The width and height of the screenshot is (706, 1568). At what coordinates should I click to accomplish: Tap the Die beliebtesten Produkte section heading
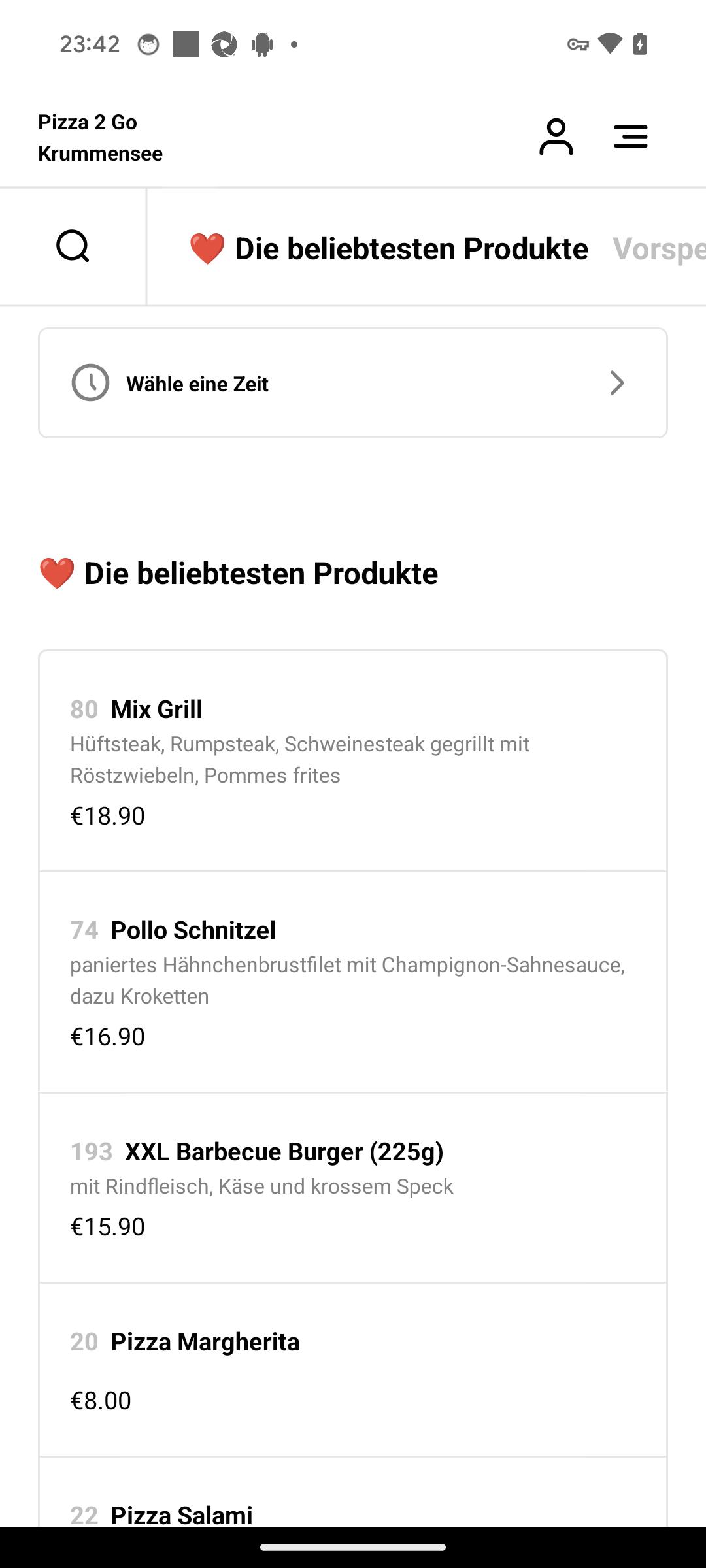click(x=238, y=573)
